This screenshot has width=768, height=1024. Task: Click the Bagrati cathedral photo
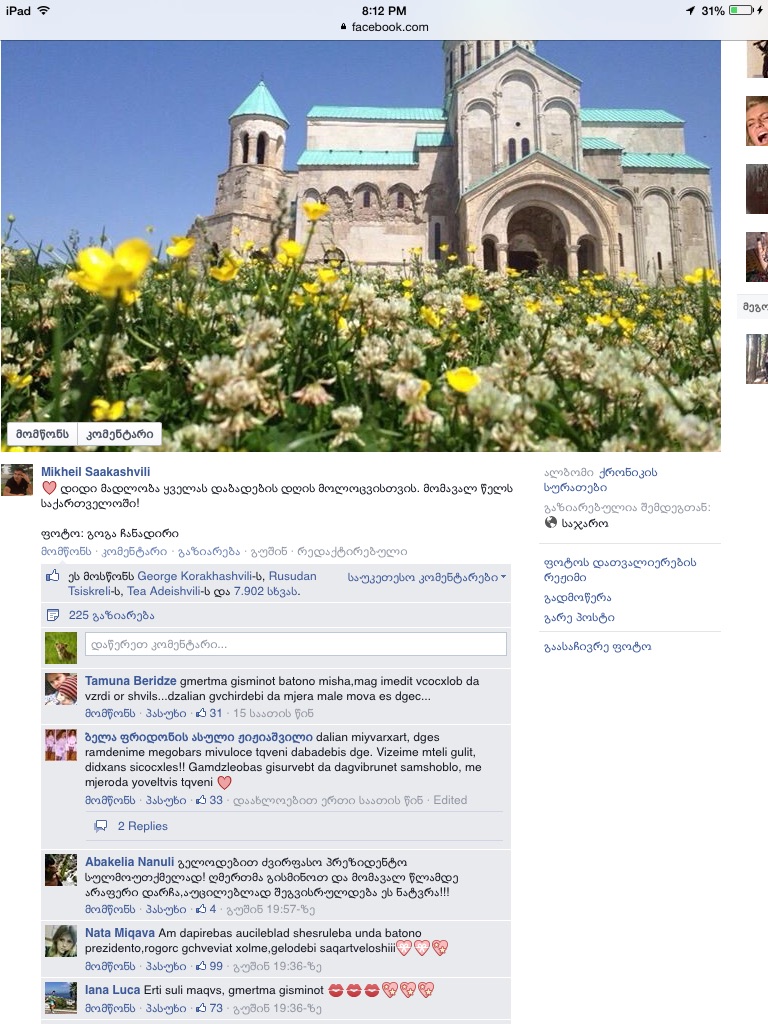360,246
